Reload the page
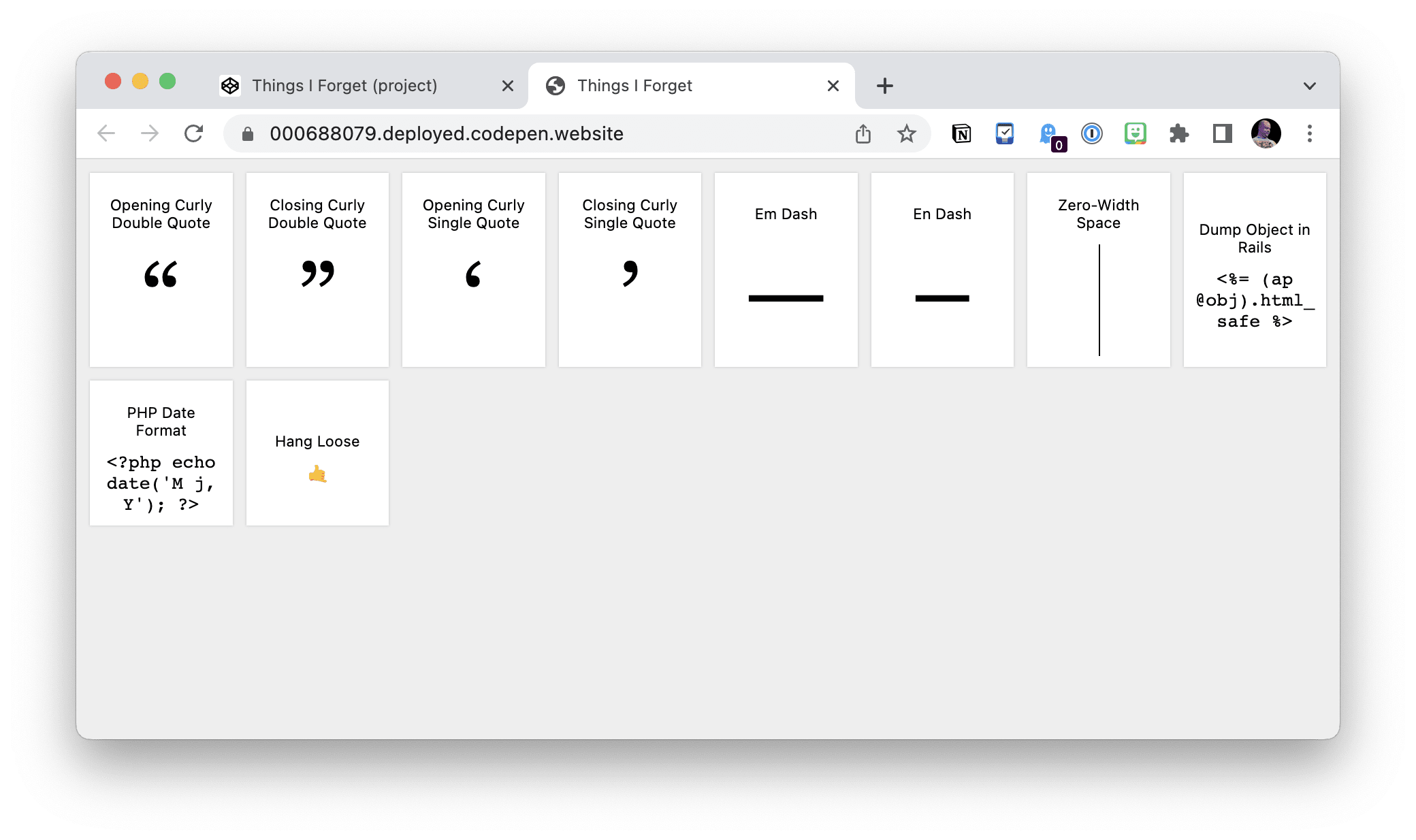This screenshot has width=1416, height=840. [x=194, y=133]
